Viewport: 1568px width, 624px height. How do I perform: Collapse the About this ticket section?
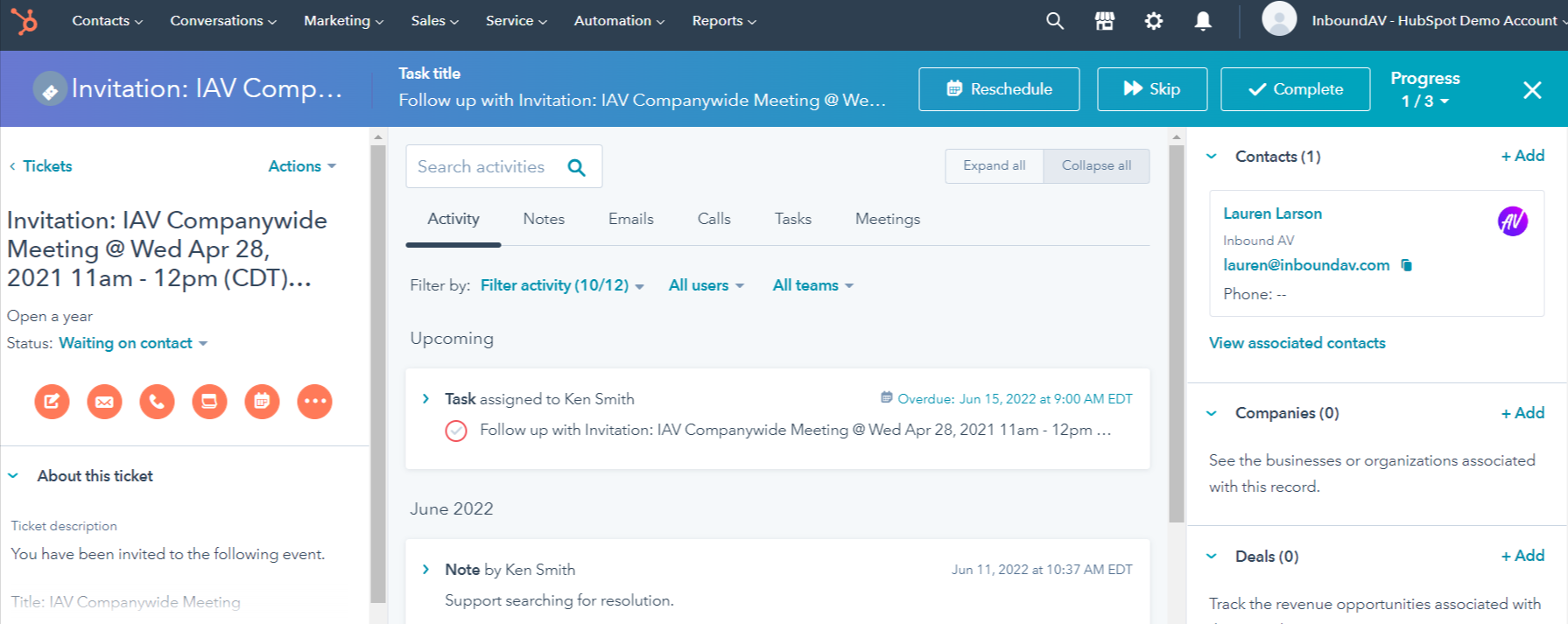pos(13,476)
